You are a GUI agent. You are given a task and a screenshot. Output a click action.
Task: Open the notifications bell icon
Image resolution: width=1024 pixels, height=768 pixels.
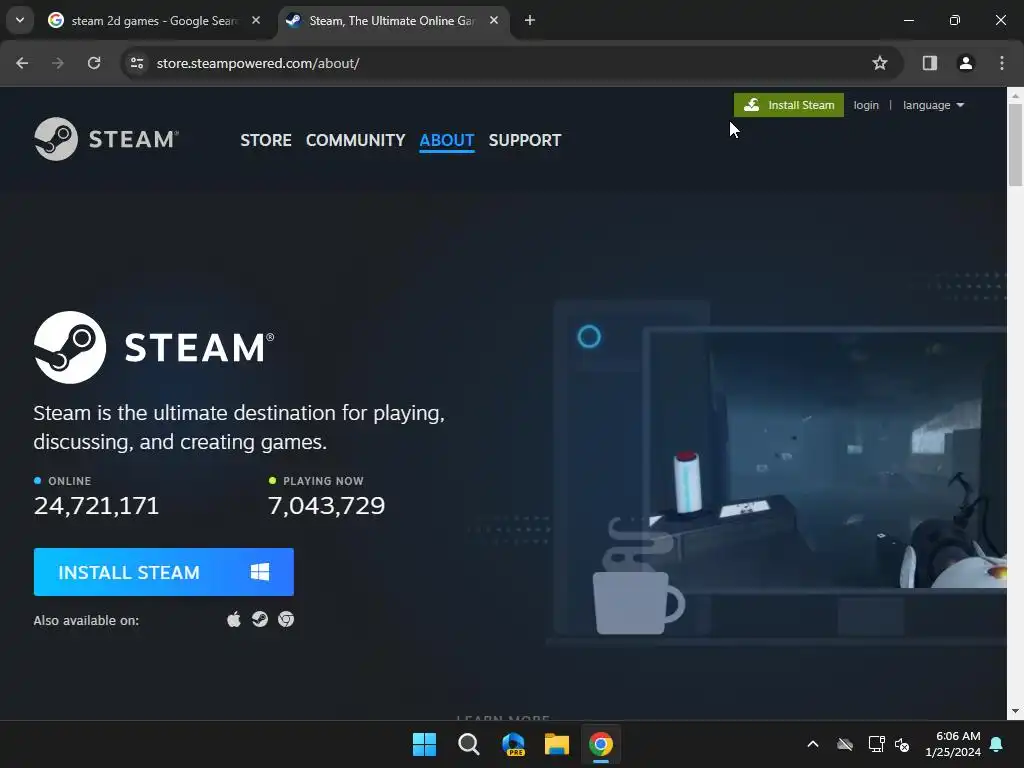[x=997, y=744]
